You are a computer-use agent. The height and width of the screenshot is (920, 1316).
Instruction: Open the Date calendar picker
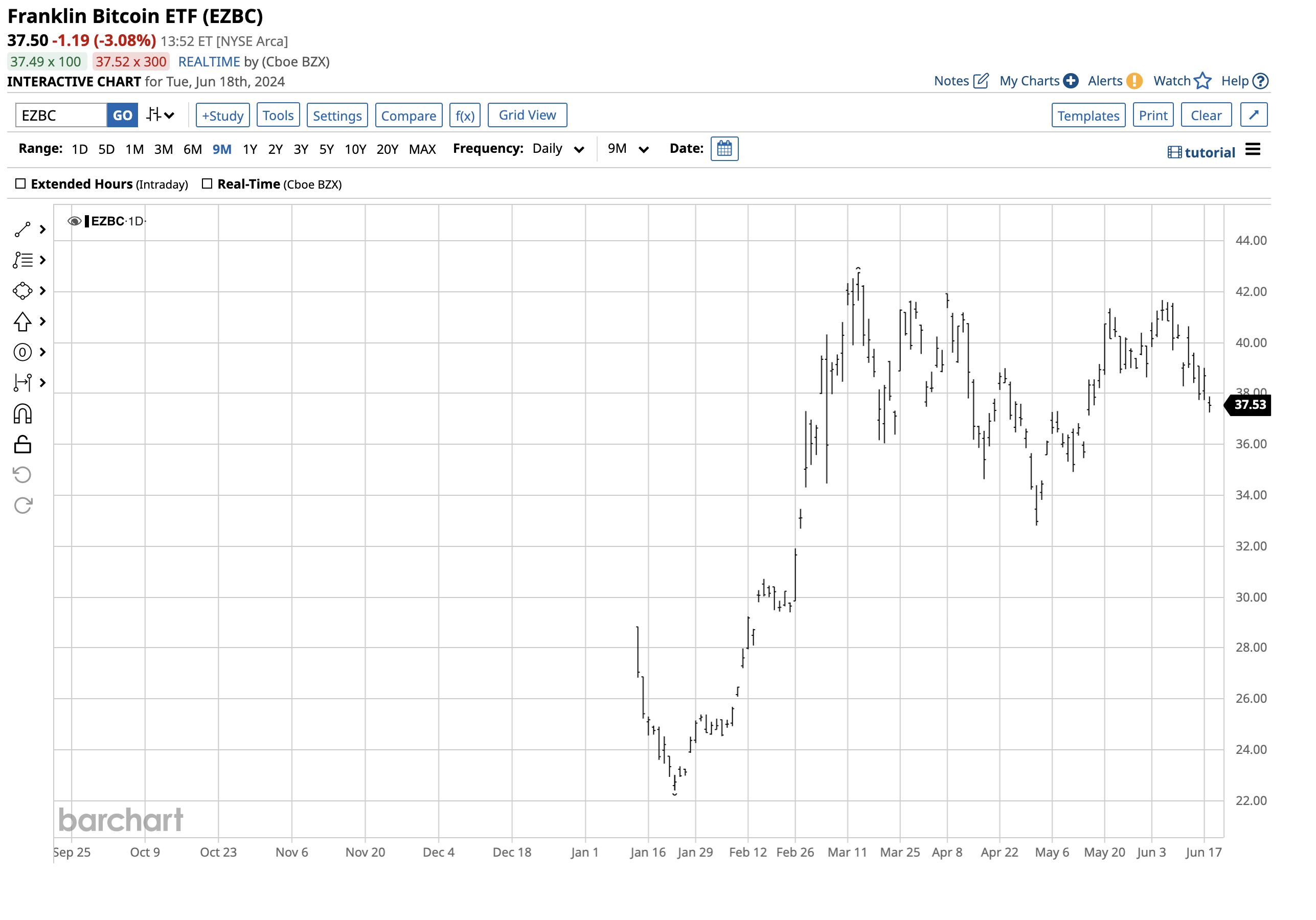(724, 148)
